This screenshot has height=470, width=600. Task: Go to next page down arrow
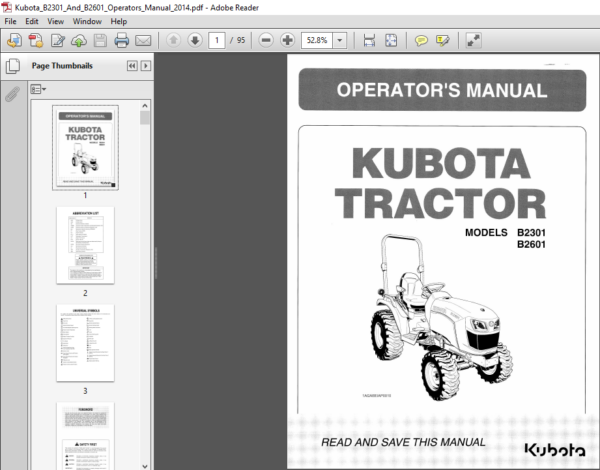(x=195, y=40)
